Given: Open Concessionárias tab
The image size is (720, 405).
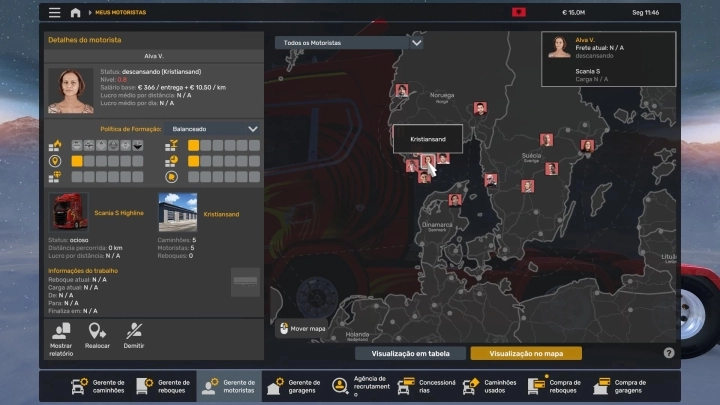Looking at the screenshot, I should click(427, 386).
